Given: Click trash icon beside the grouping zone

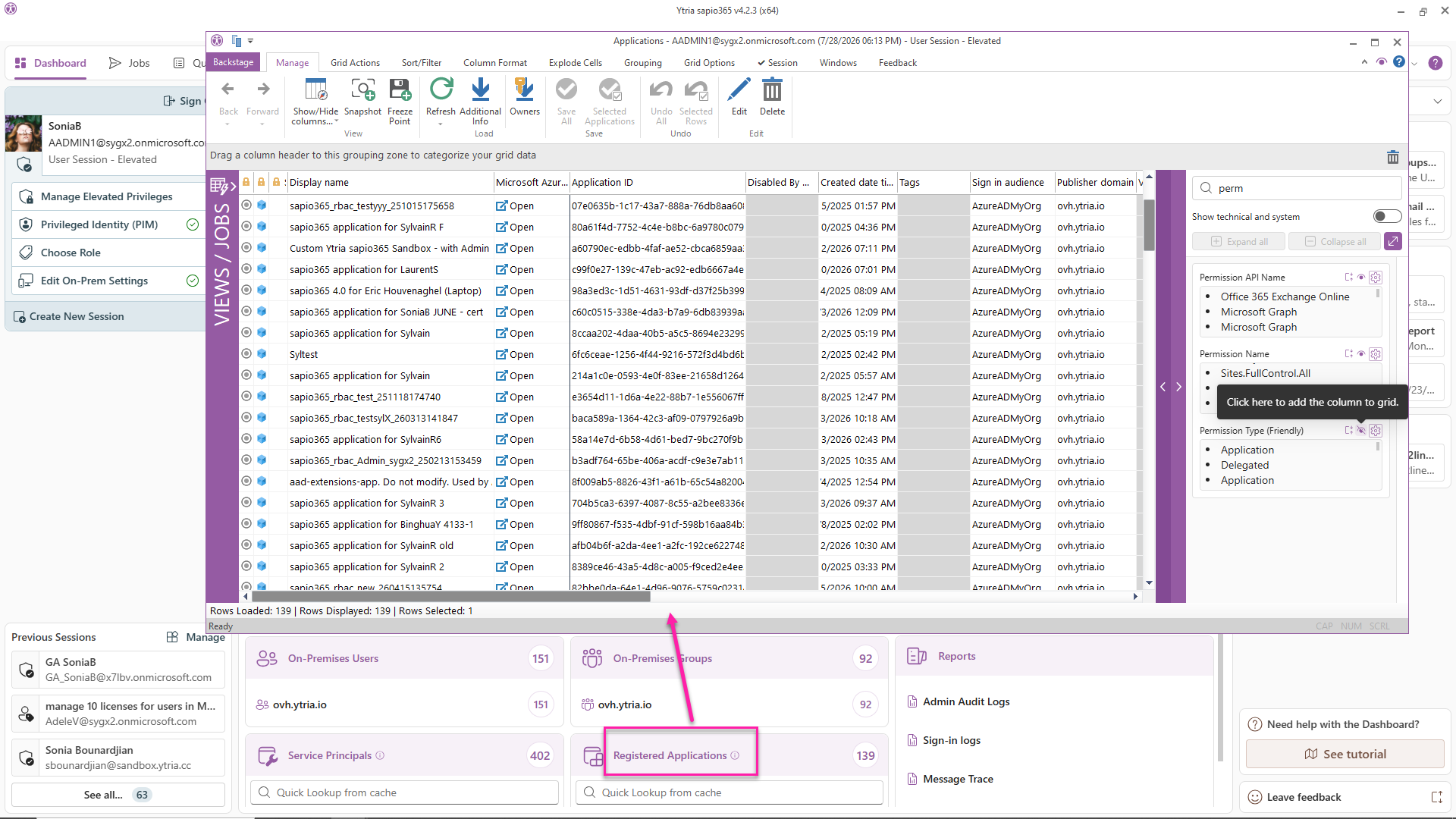Looking at the screenshot, I should 1393,157.
